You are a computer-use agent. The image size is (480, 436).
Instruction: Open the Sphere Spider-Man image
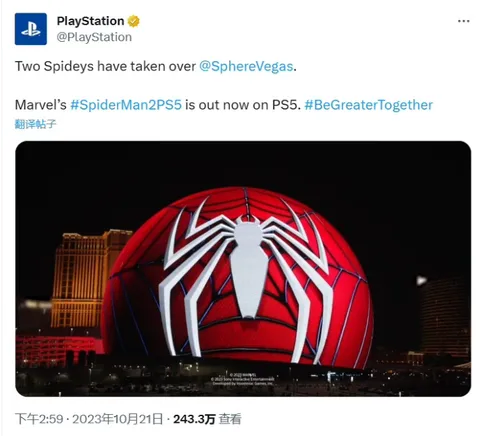coord(243,269)
